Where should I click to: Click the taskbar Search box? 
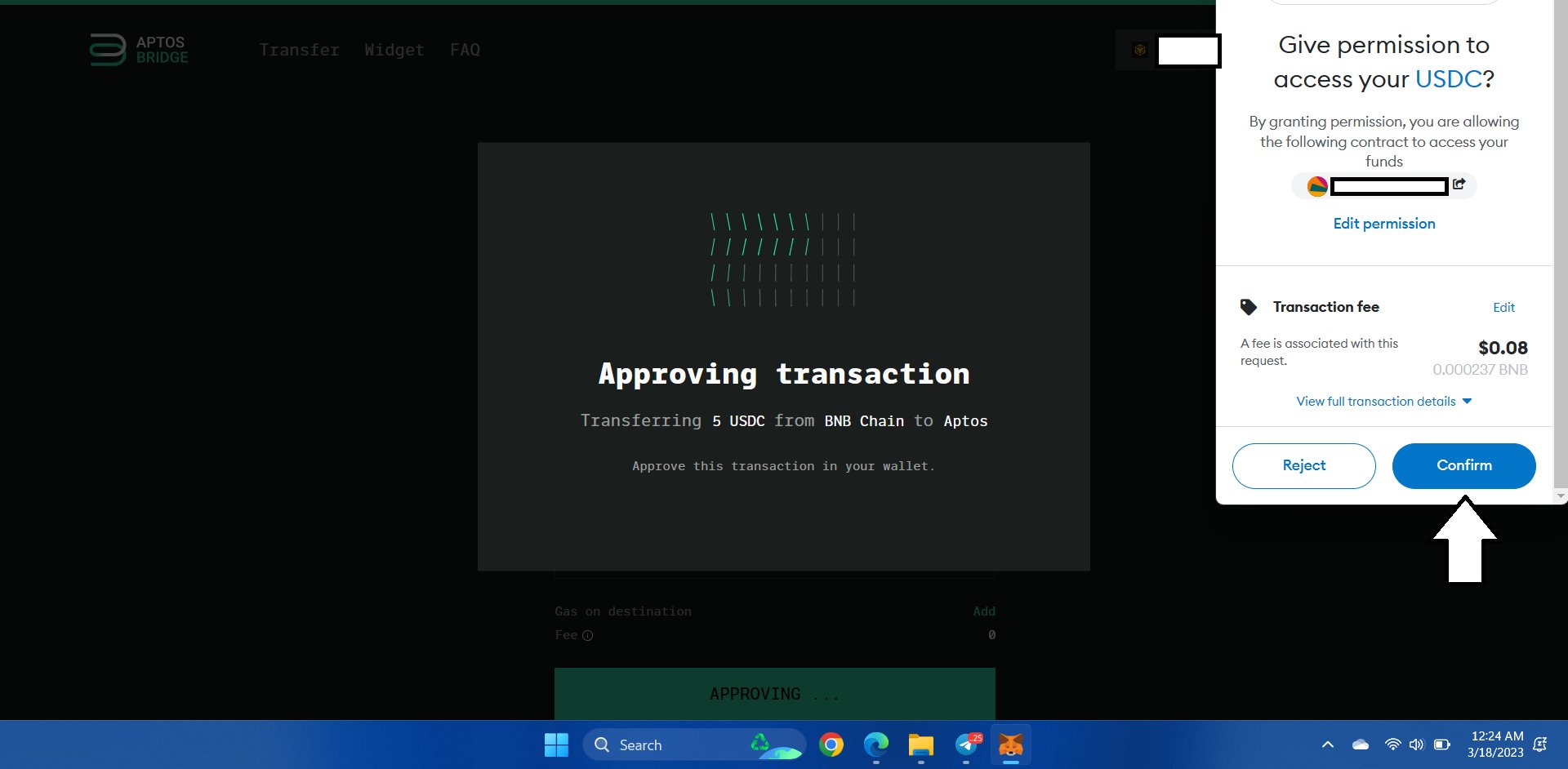694,745
